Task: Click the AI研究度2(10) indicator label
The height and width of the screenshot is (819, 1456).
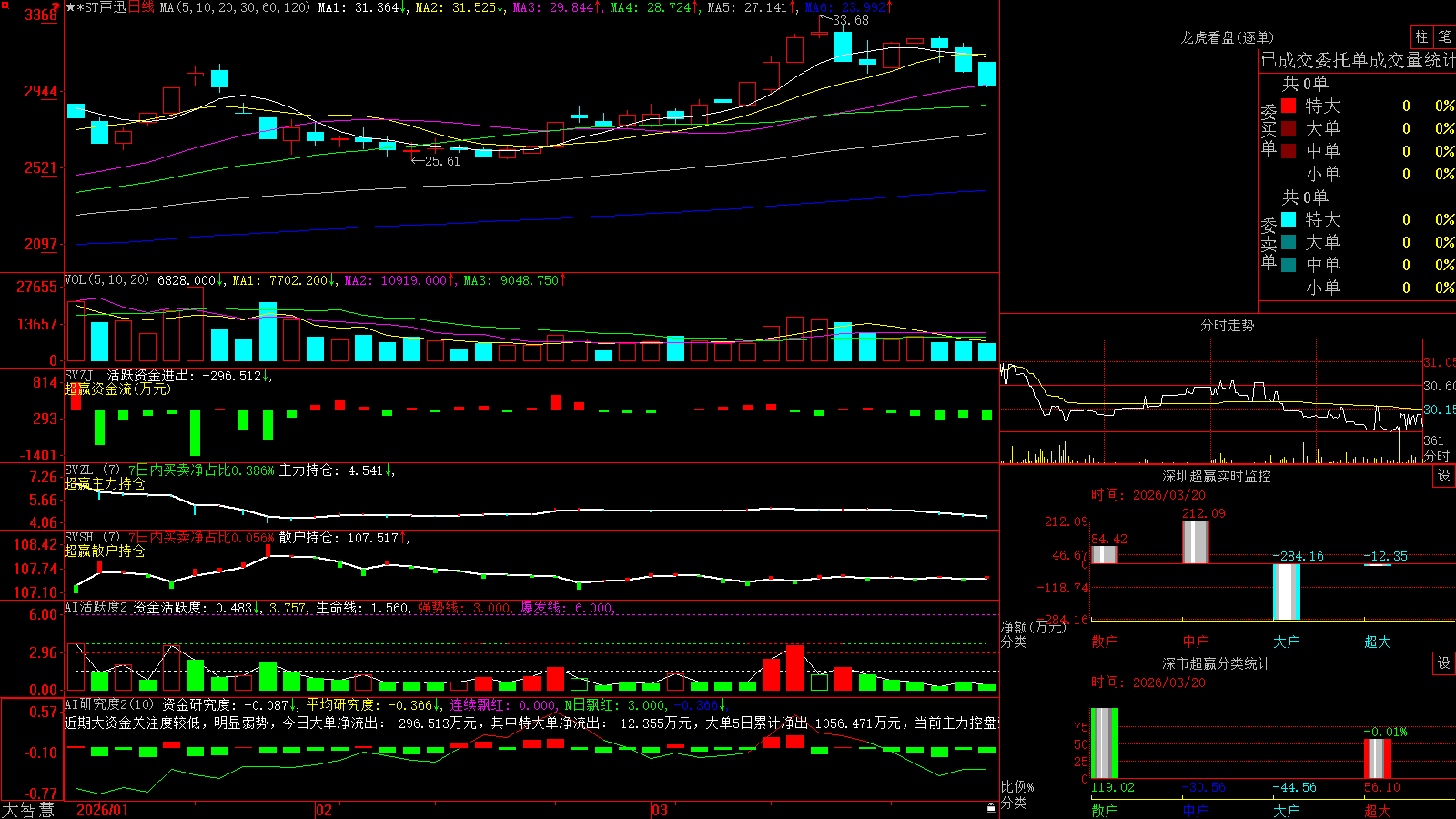Action: pyautogui.click(x=109, y=704)
